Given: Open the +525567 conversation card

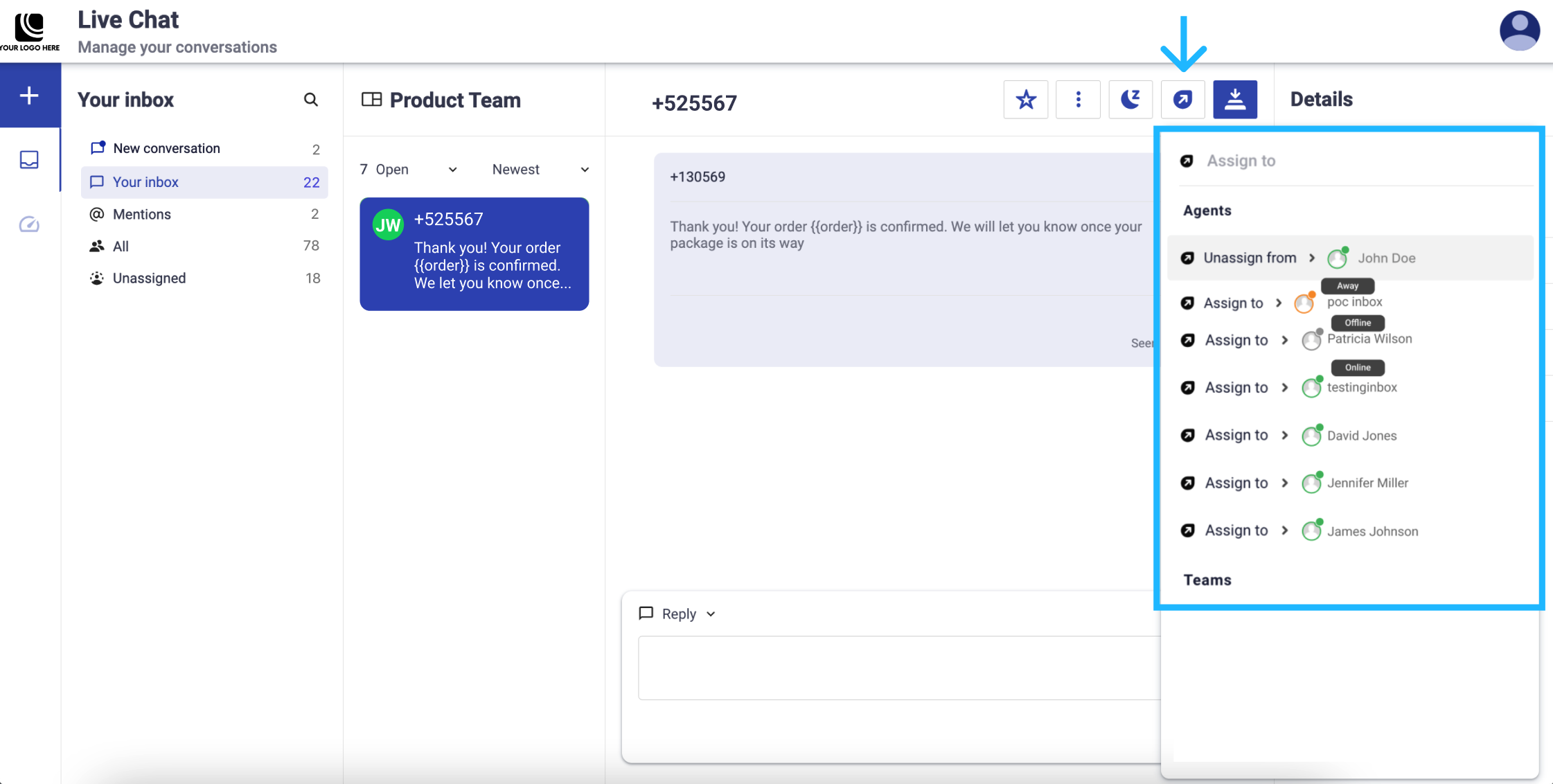Looking at the screenshot, I should tap(474, 254).
